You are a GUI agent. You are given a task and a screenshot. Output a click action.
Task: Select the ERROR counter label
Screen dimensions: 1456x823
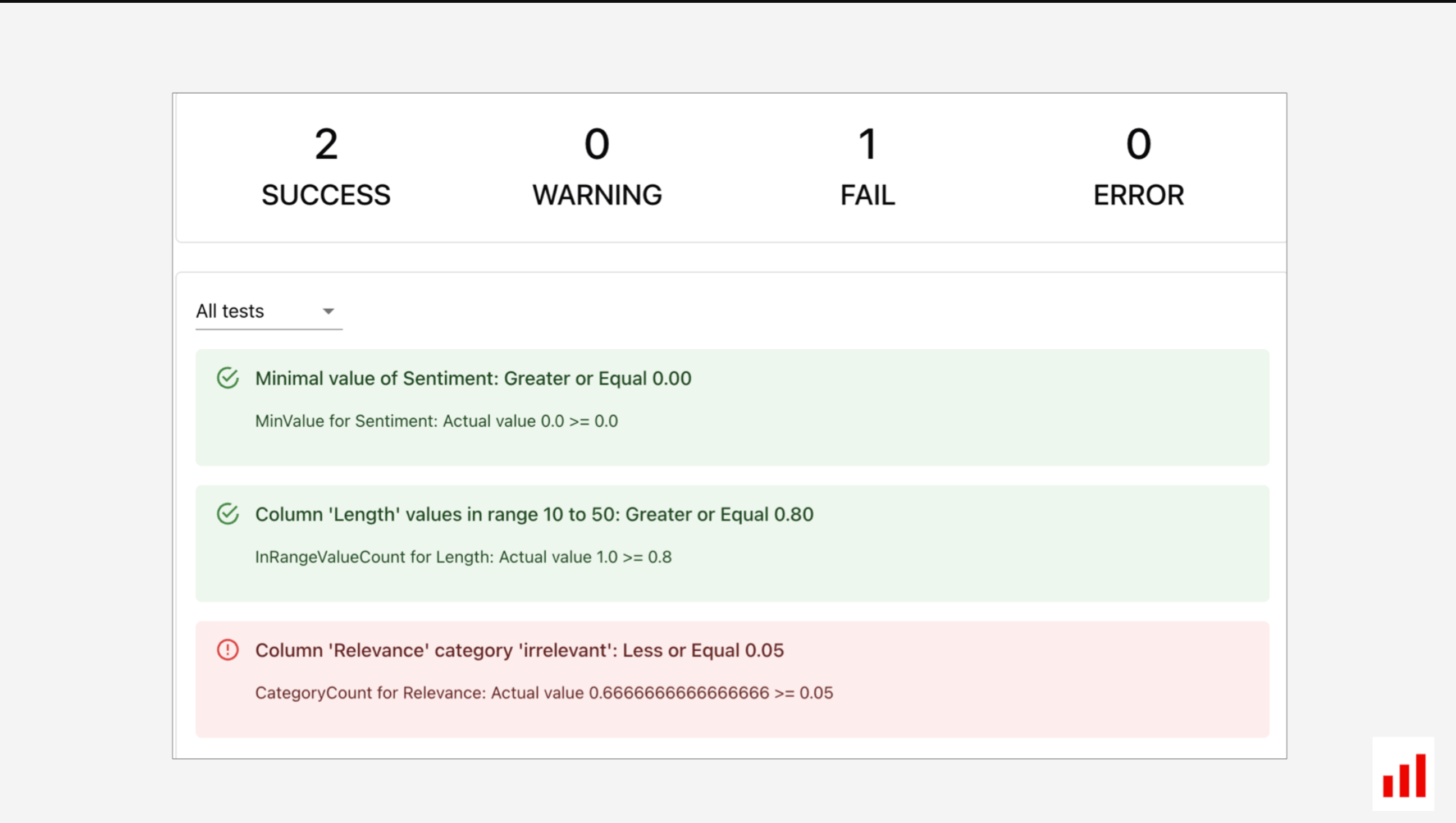tap(1138, 195)
